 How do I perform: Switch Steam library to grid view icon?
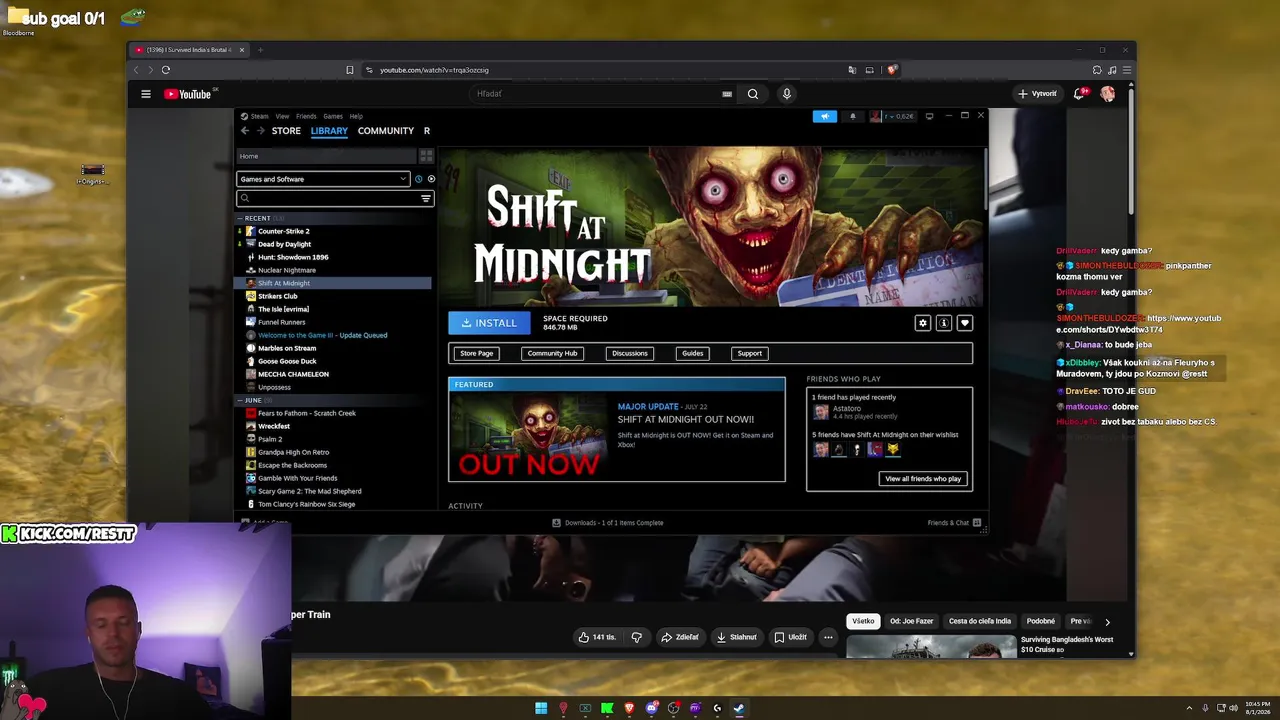(426, 156)
